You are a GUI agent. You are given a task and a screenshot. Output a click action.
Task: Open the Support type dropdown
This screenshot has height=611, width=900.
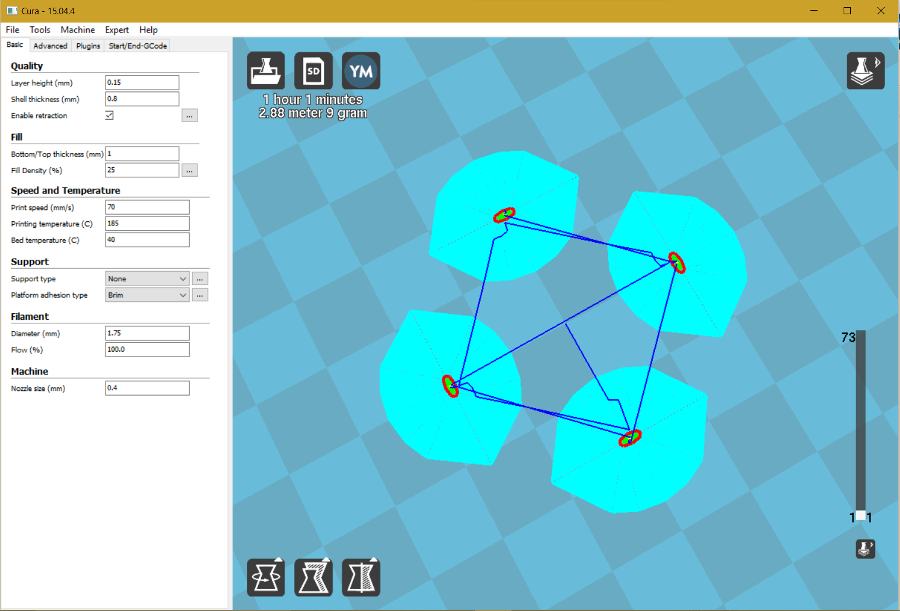click(147, 279)
